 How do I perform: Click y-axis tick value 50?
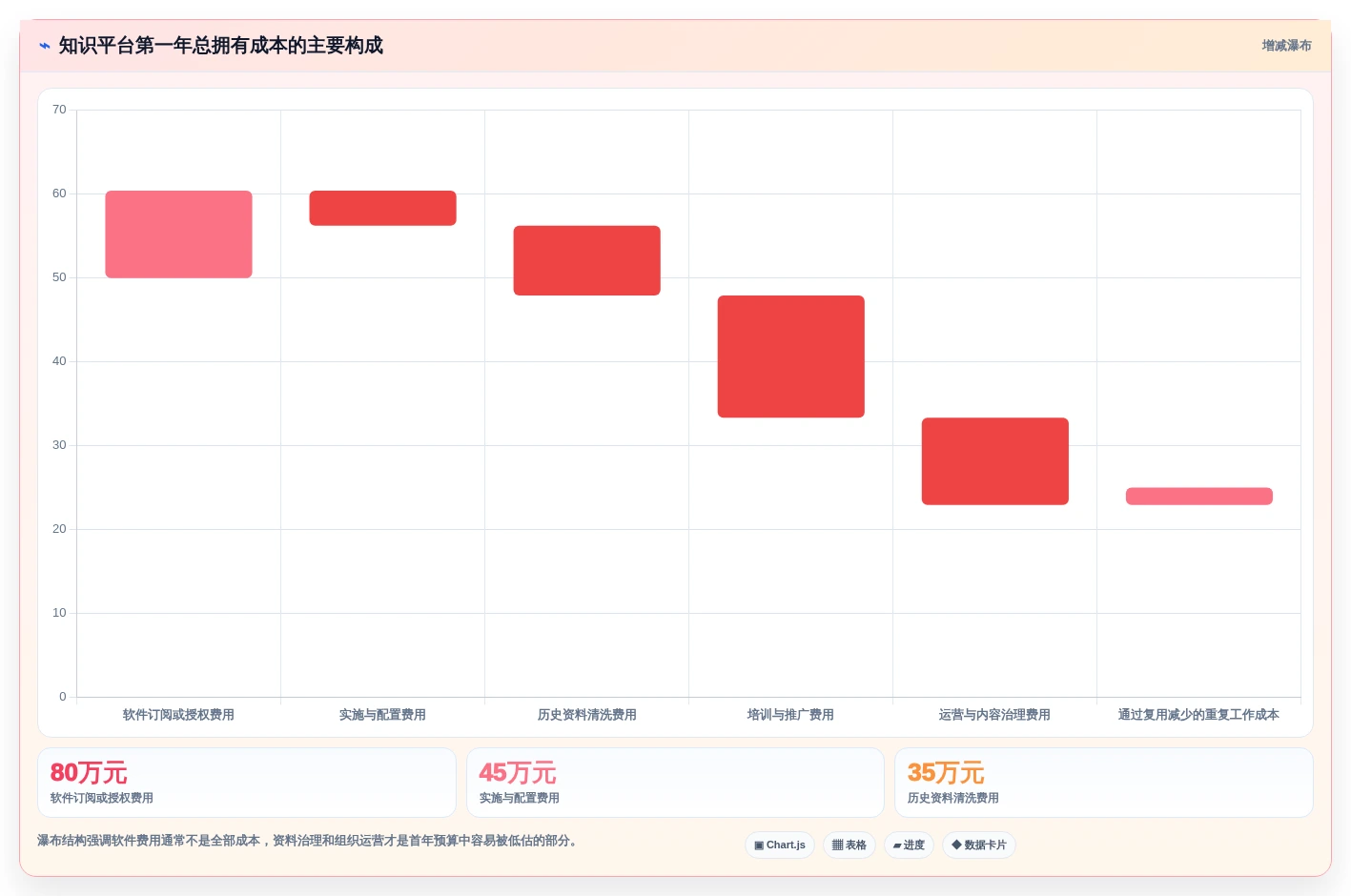click(59, 277)
